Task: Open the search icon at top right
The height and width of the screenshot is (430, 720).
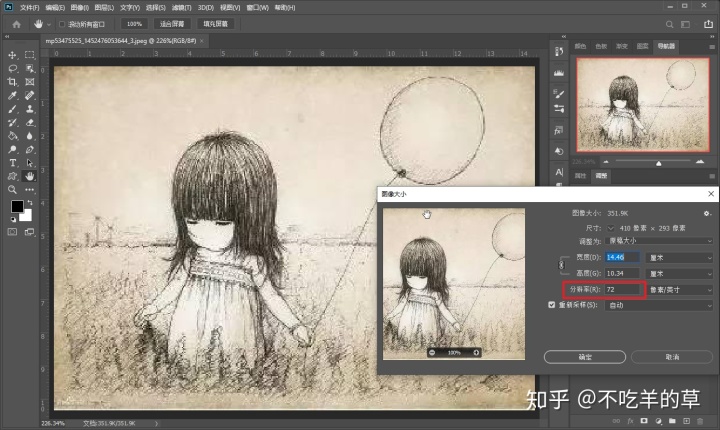Action: tap(669, 24)
